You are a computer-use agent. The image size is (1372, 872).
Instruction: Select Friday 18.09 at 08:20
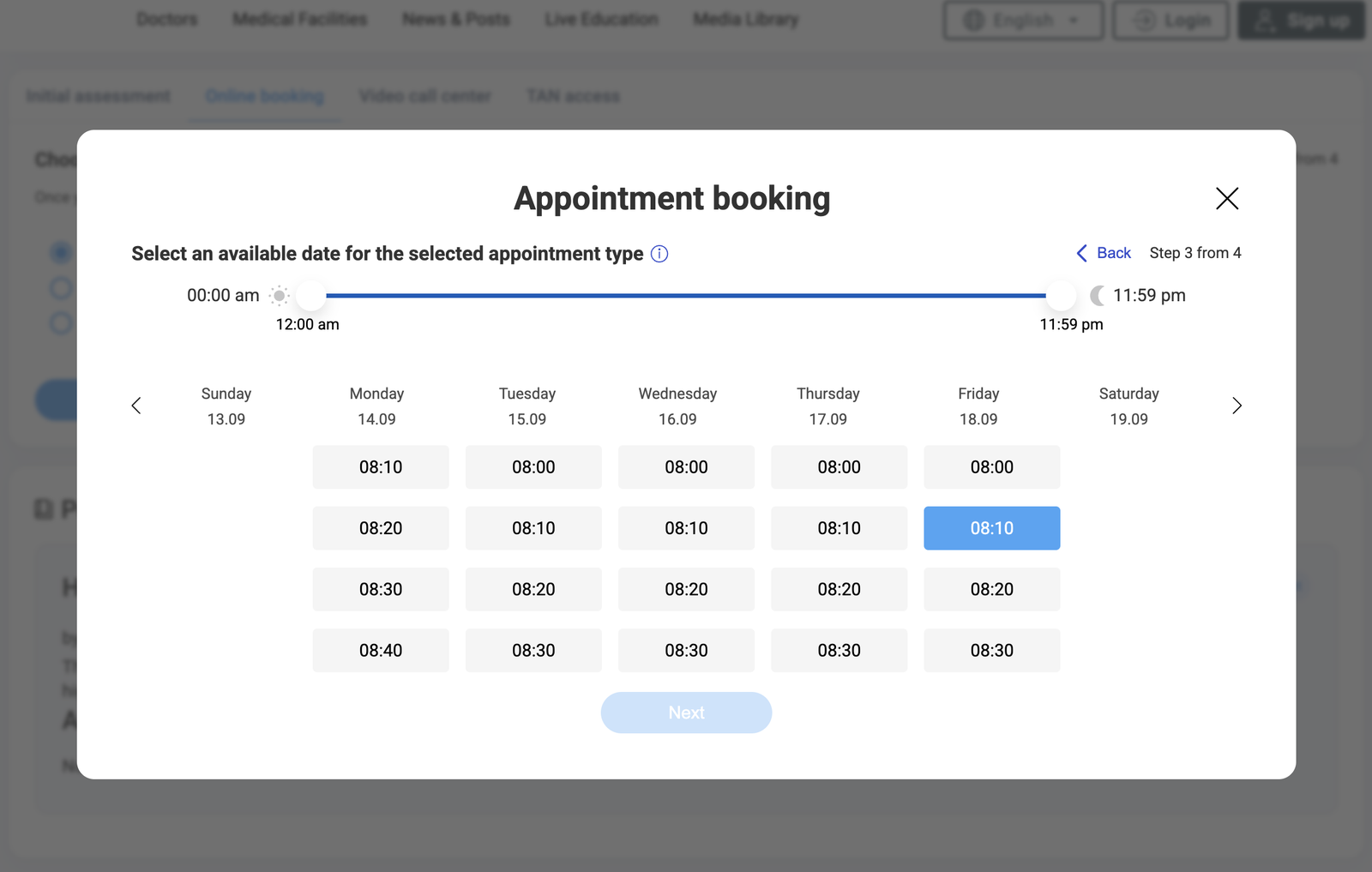pyautogui.click(x=992, y=589)
